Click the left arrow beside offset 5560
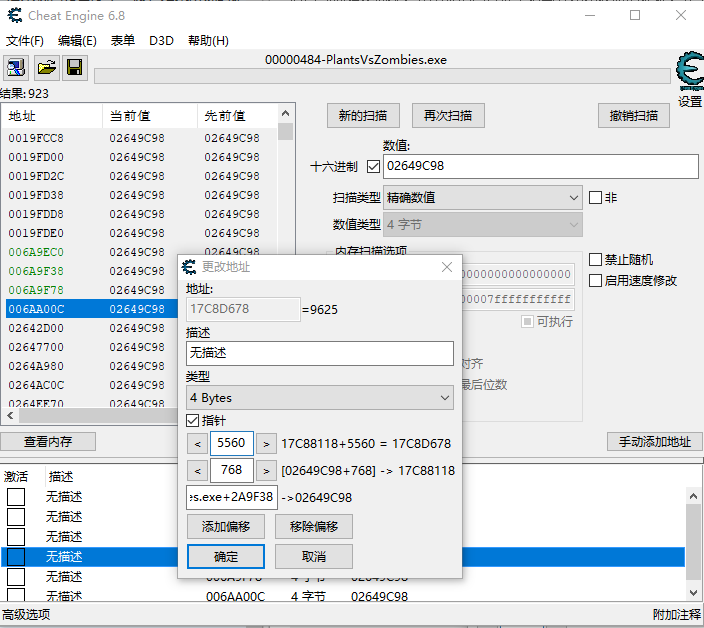704x628 pixels. (198, 444)
